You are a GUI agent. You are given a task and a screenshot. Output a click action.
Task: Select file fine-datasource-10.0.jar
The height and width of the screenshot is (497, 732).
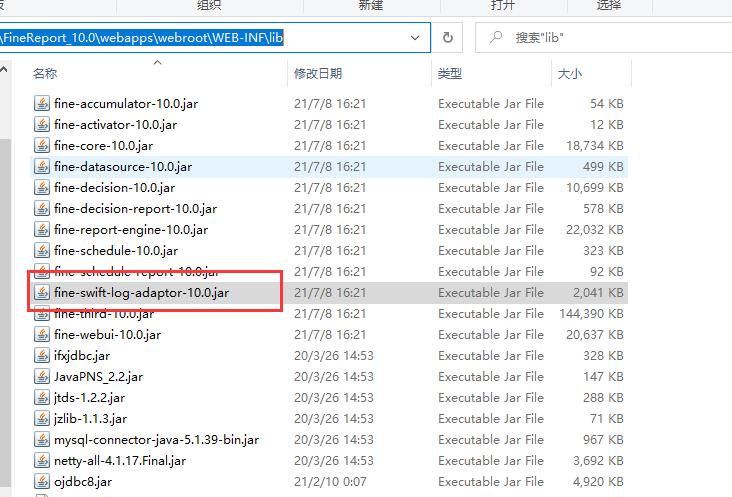pos(123,166)
